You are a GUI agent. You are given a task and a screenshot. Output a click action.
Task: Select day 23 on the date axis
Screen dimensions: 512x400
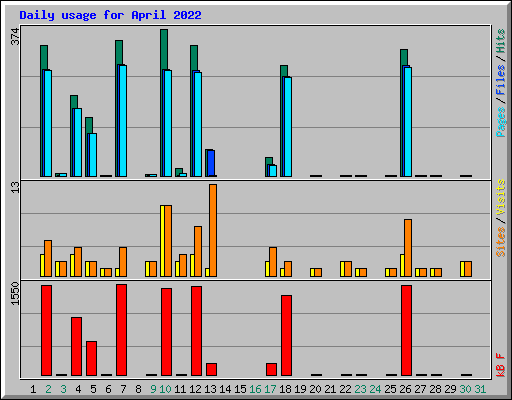click(x=360, y=389)
